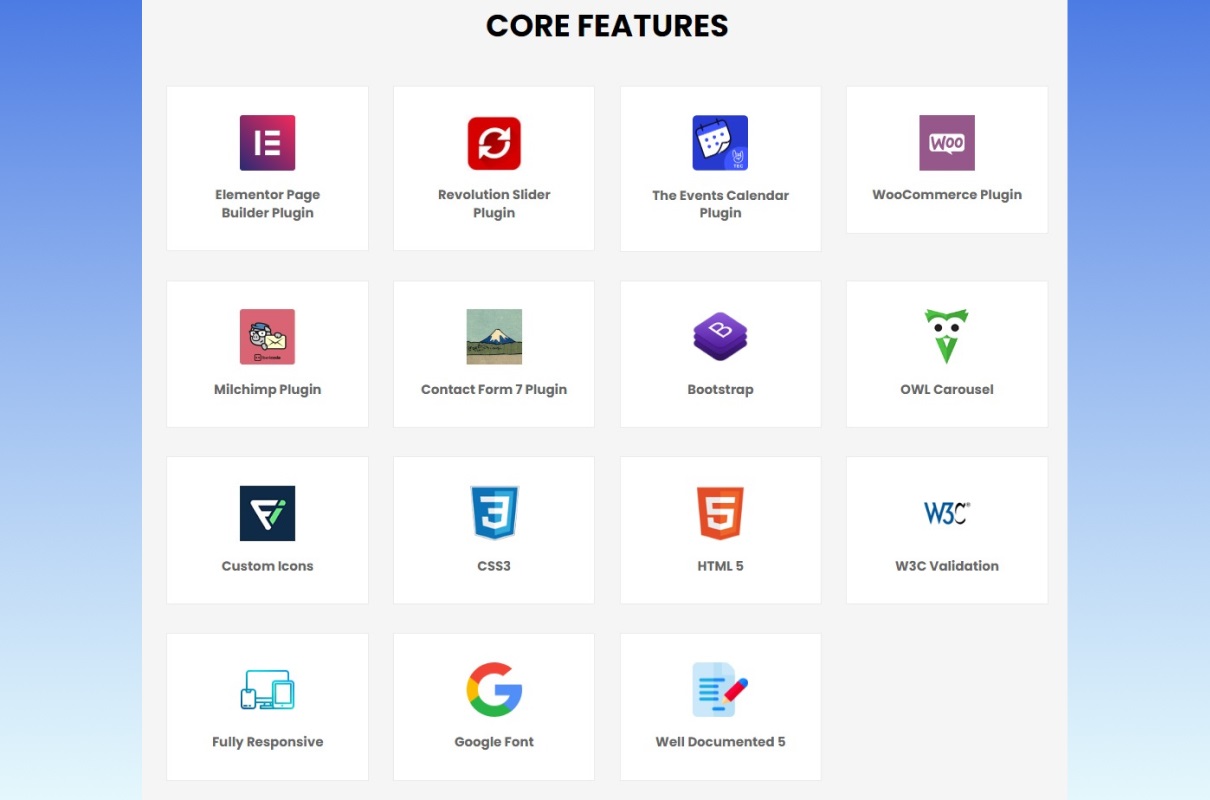Viewport: 1210px width, 800px height.
Task: Select the 'Google Font' label text
Action: (494, 742)
